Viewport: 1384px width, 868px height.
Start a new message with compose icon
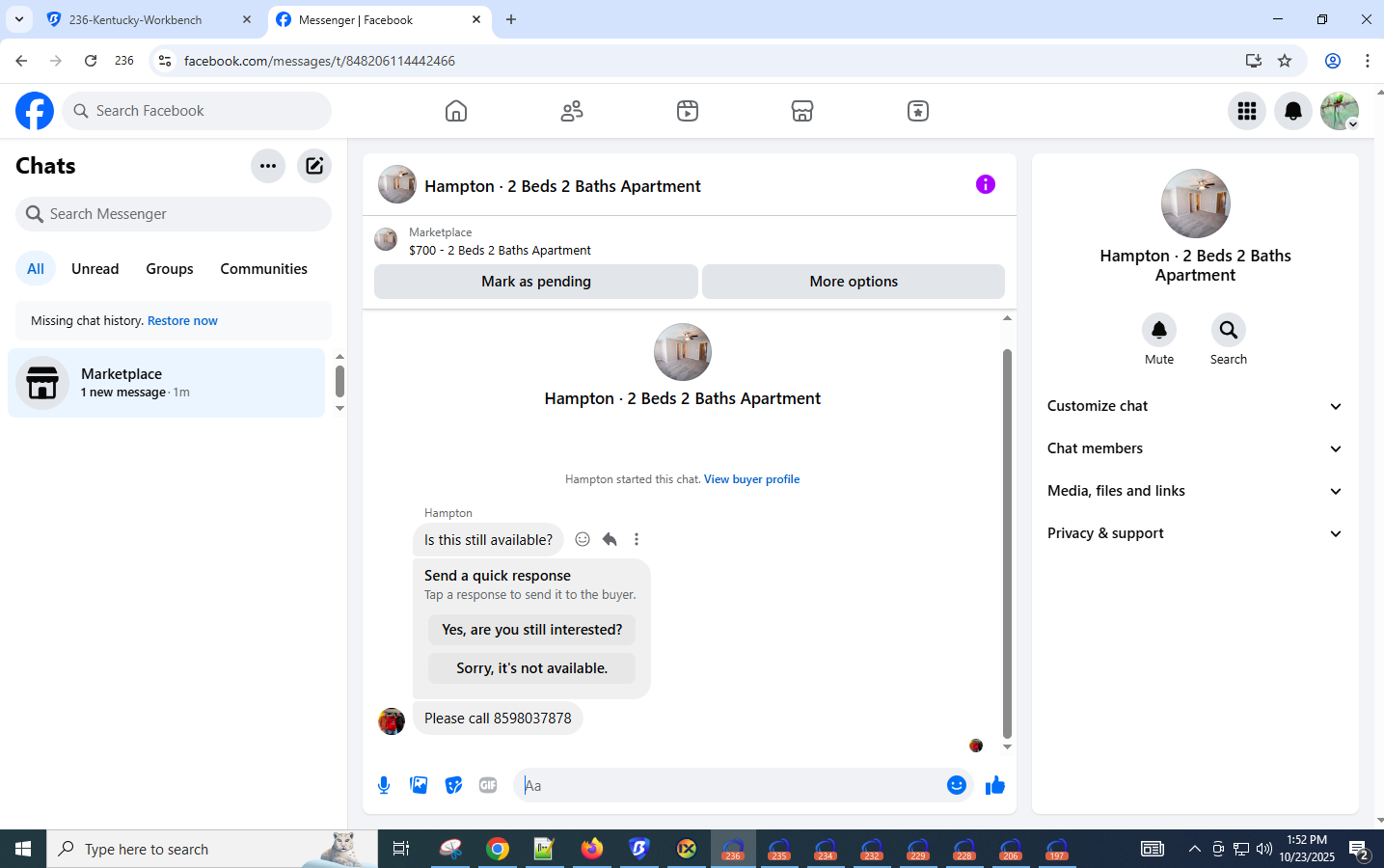(x=314, y=166)
